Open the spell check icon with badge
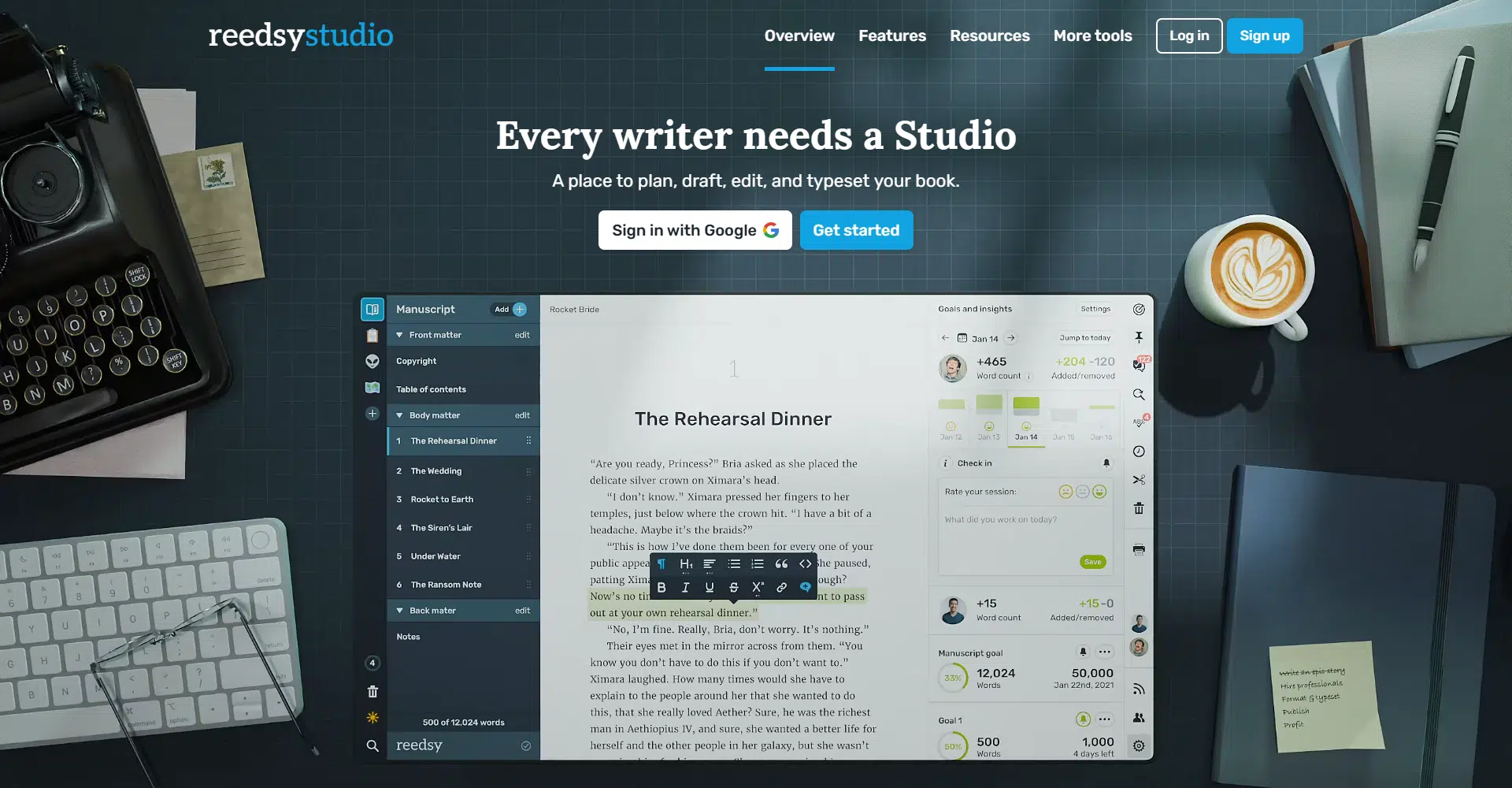This screenshot has height=788, width=1512. click(x=1139, y=422)
